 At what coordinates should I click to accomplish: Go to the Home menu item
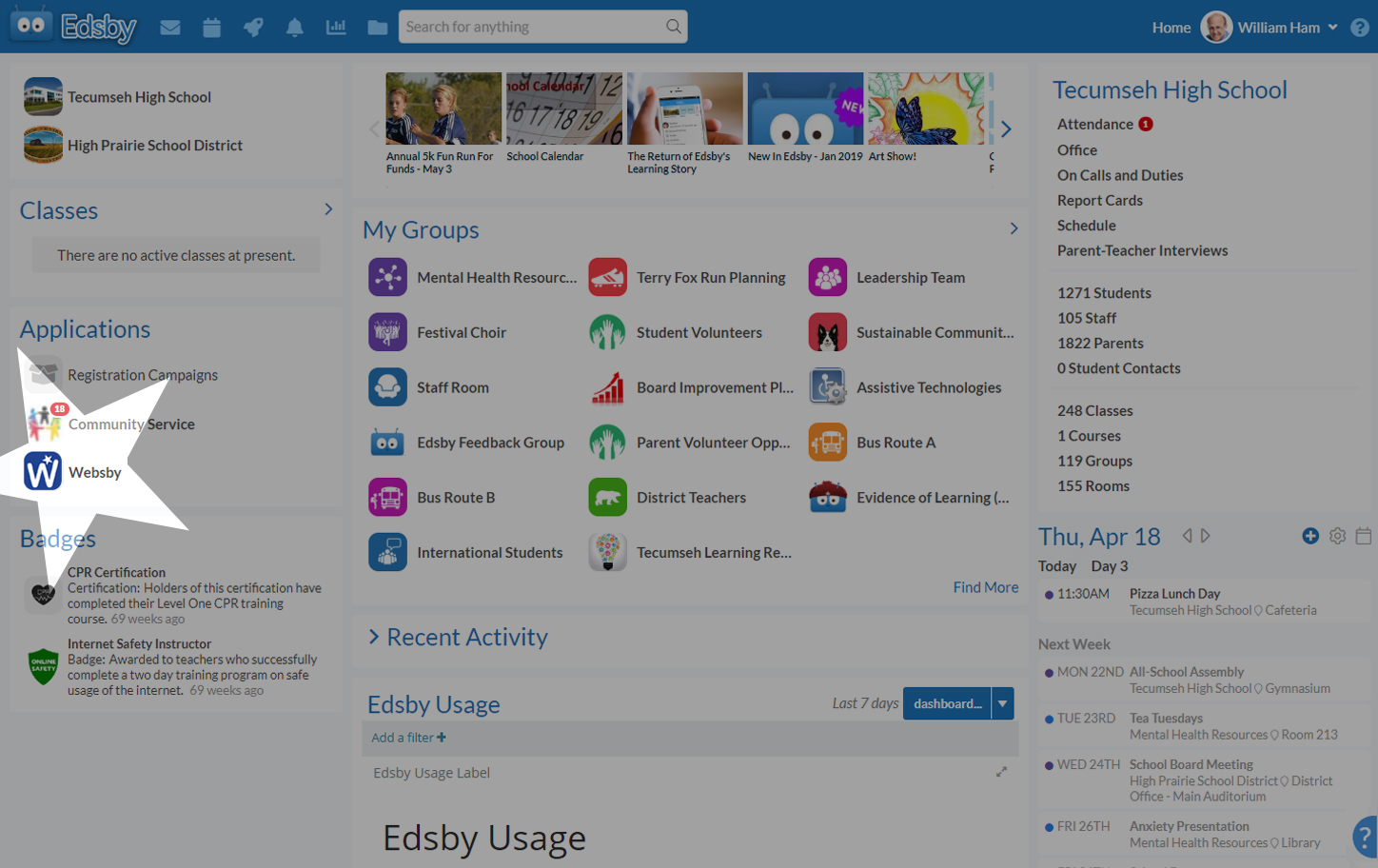tap(1171, 28)
